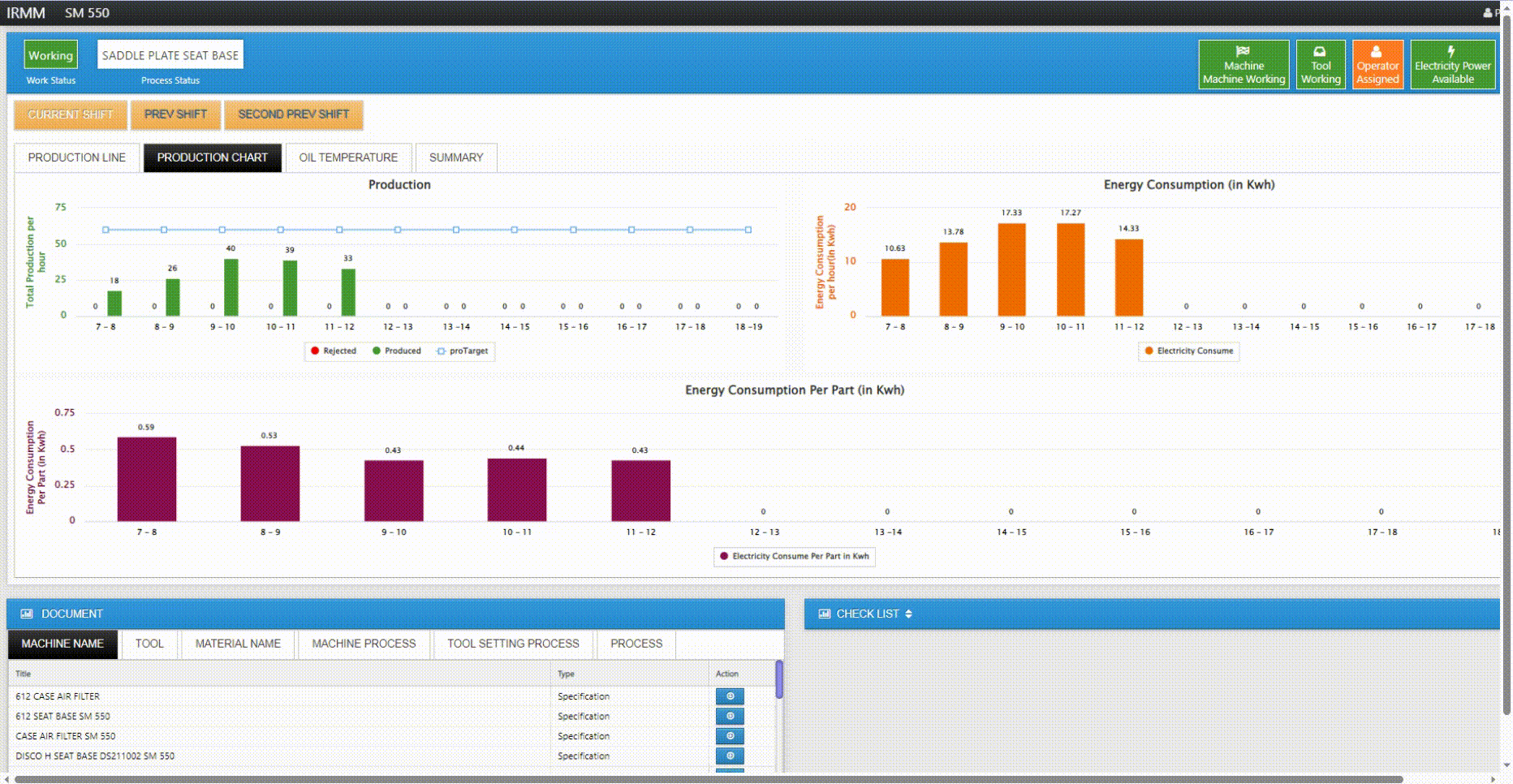The image size is (1513, 784).
Task: Toggle the Produced series in Production legend
Action: pyautogui.click(x=377, y=351)
